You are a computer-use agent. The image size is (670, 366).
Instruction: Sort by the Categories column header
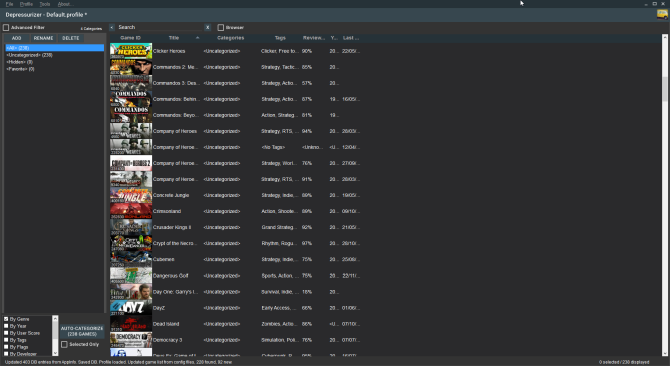[x=230, y=38]
